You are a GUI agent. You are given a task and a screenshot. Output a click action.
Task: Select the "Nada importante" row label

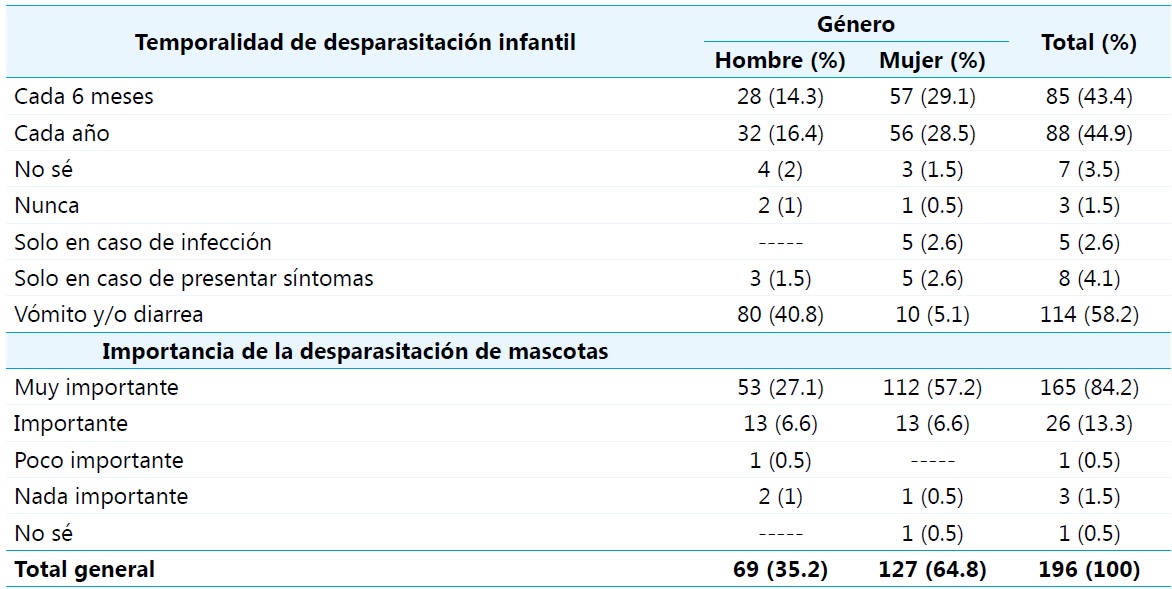pos(100,496)
